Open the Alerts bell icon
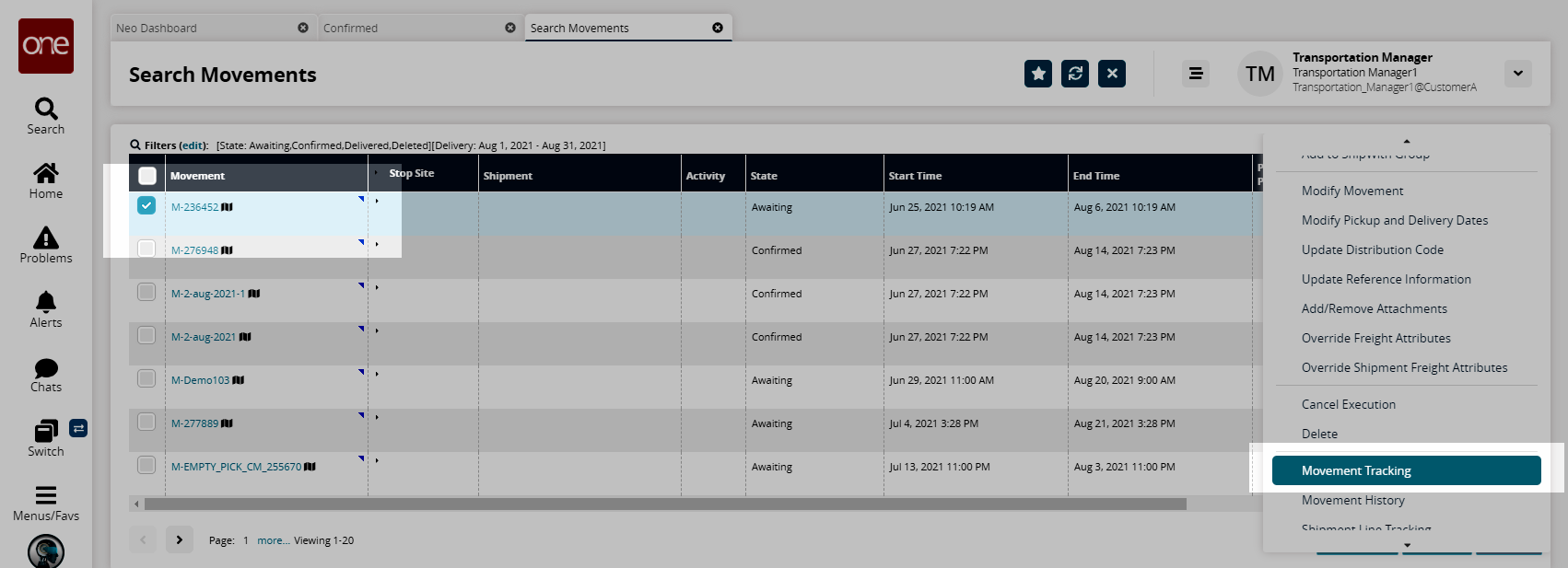 coord(46,302)
